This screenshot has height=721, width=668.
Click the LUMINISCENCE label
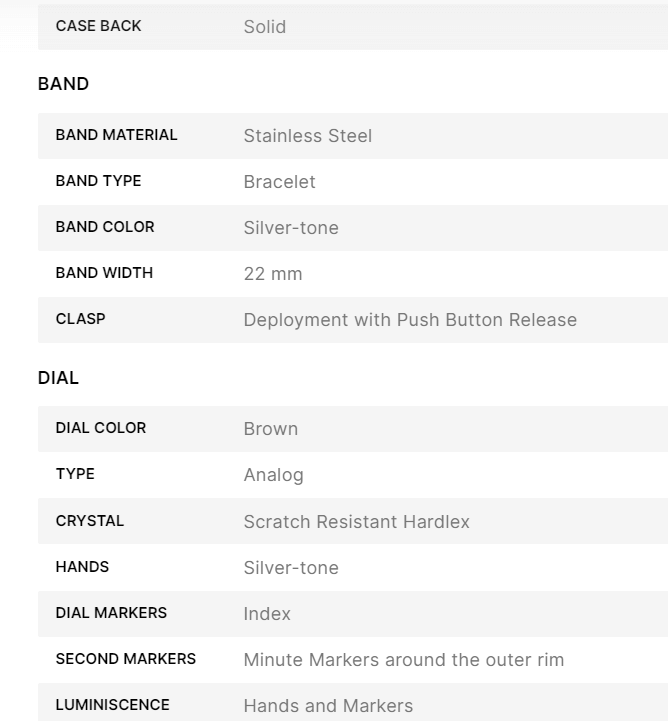click(112, 705)
